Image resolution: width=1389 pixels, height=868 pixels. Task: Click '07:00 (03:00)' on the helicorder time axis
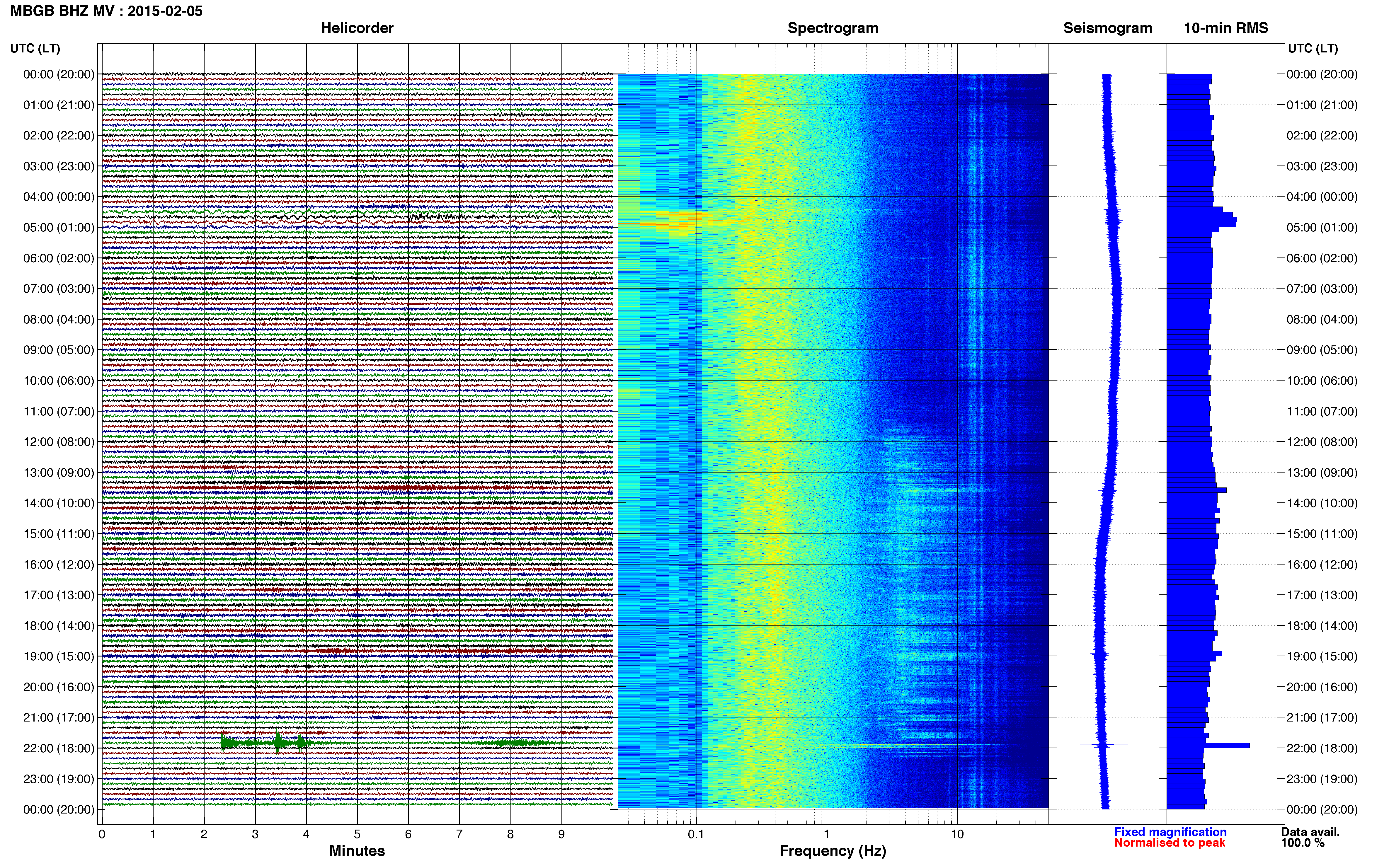pos(59,289)
